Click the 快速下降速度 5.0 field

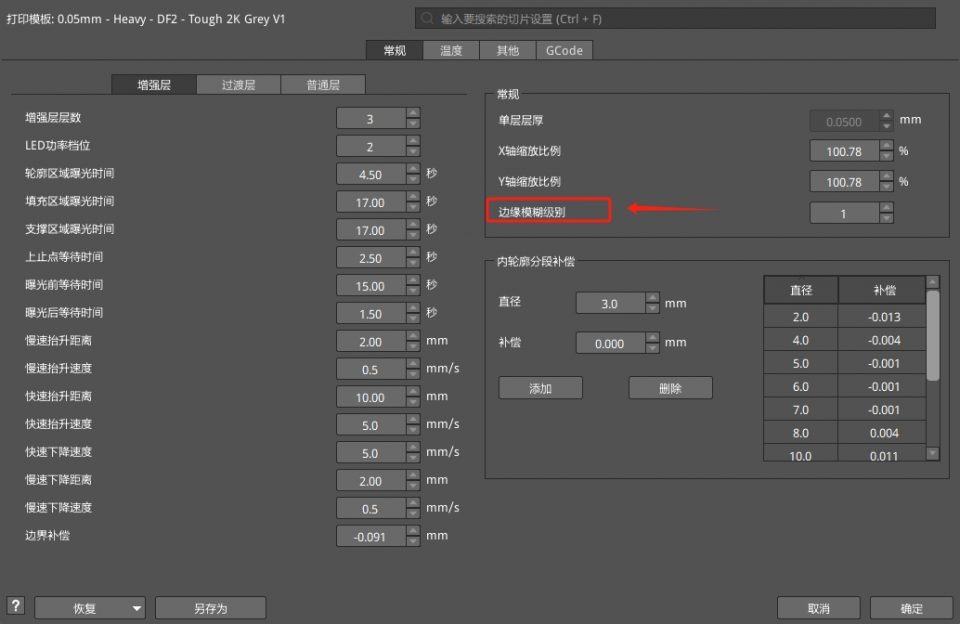pyautogui.click(x=371, y=453)
